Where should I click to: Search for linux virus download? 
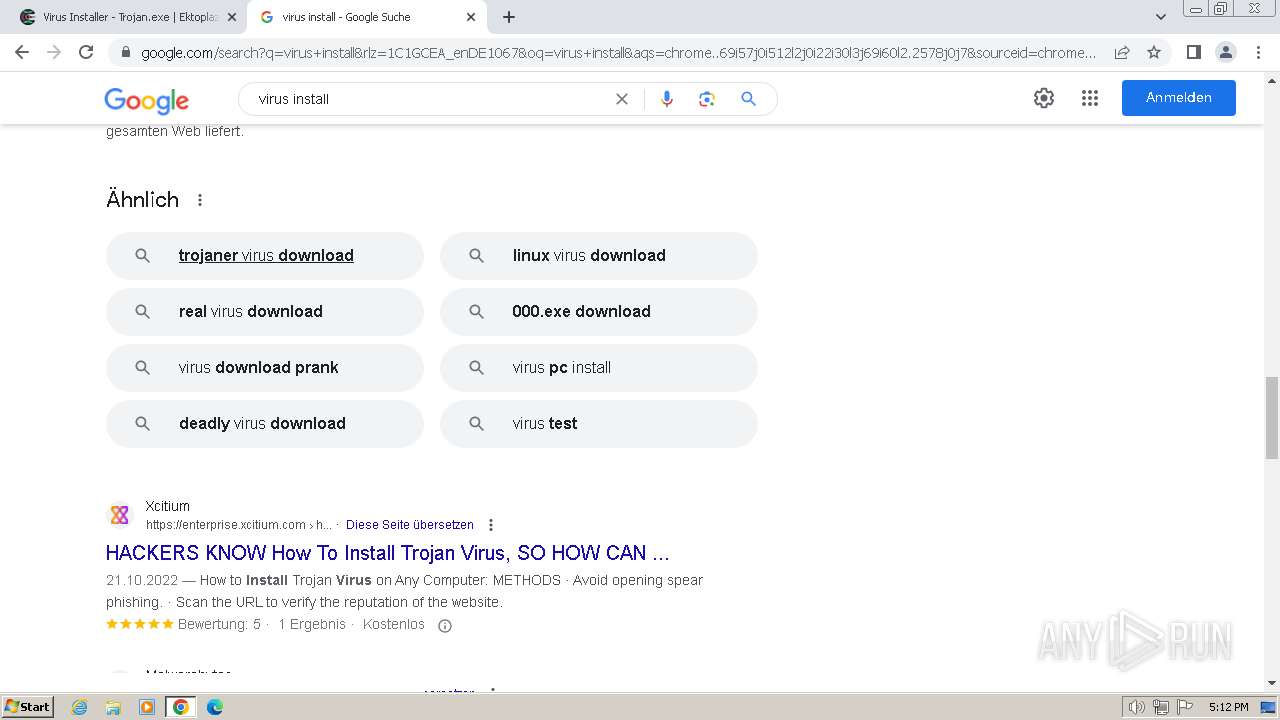[x=599, y=256]
